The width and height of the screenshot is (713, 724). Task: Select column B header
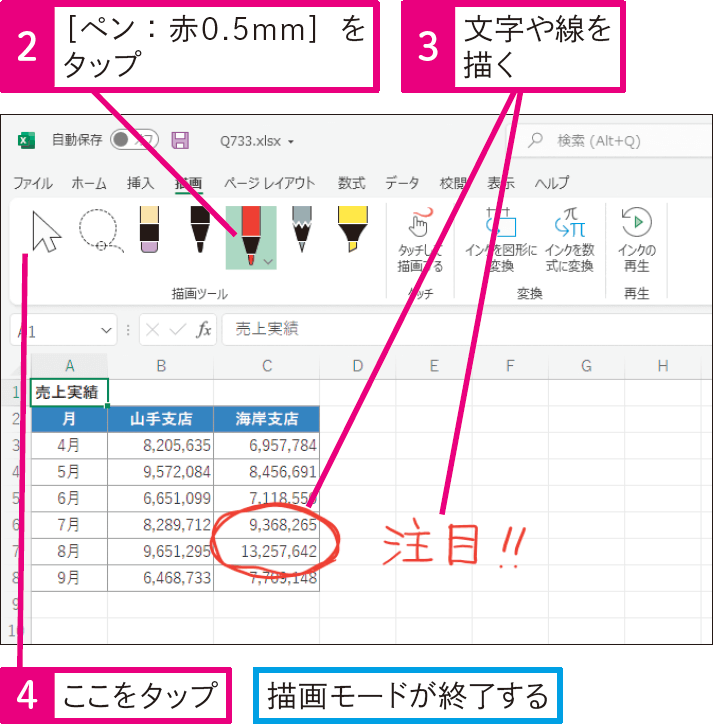pyautogui.click(x=161, y=366)
